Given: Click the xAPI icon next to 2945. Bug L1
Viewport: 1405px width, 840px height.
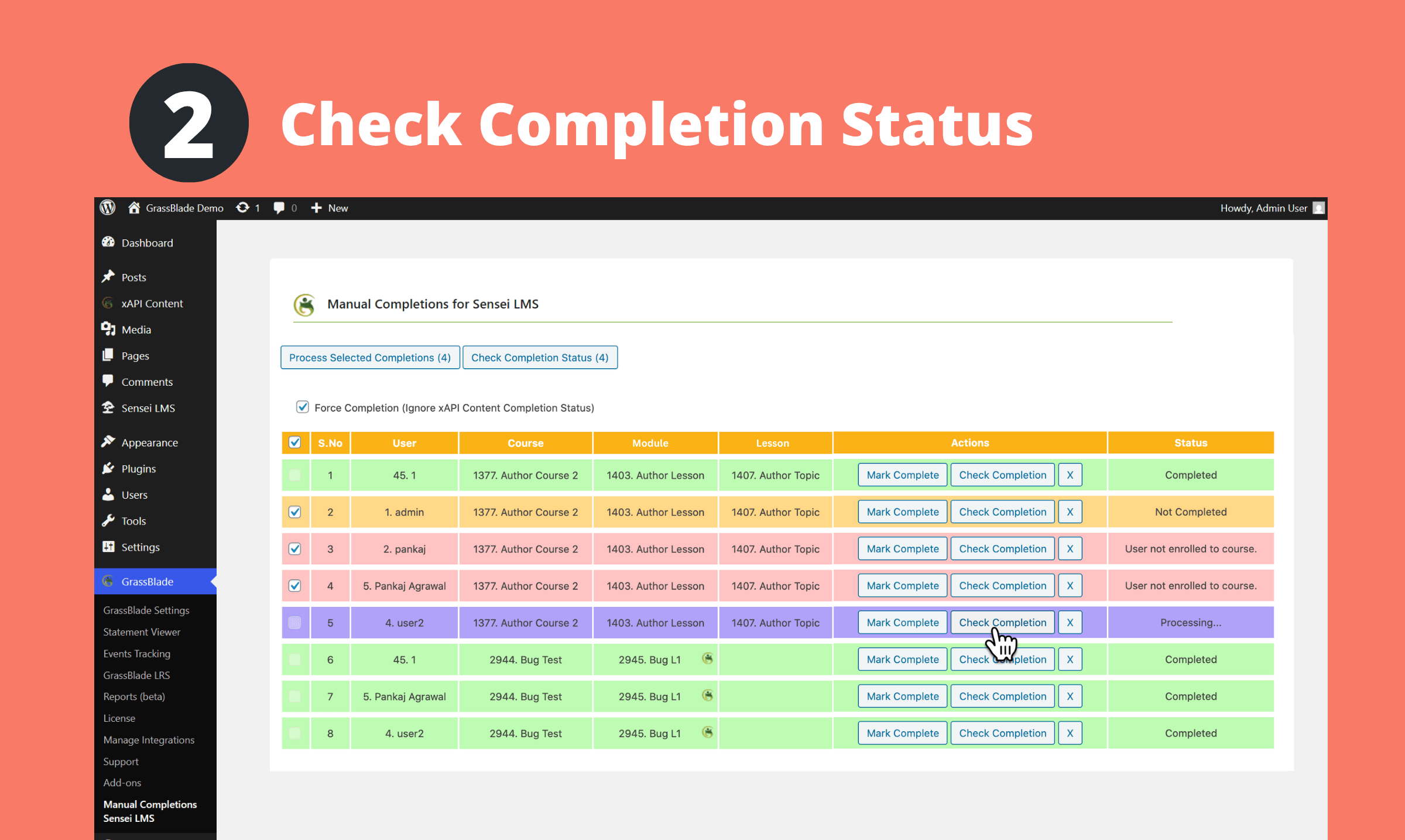Looking at the screenshot, I should (708, 659).
